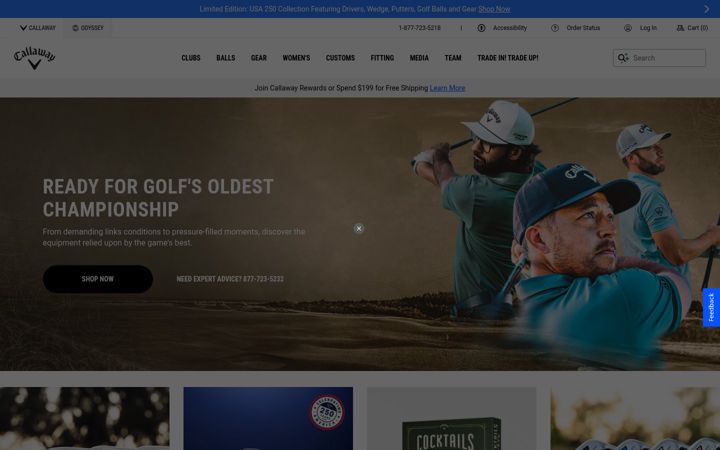
Task: Click the Shop Now link in top banner
Action: pos(494,9)
